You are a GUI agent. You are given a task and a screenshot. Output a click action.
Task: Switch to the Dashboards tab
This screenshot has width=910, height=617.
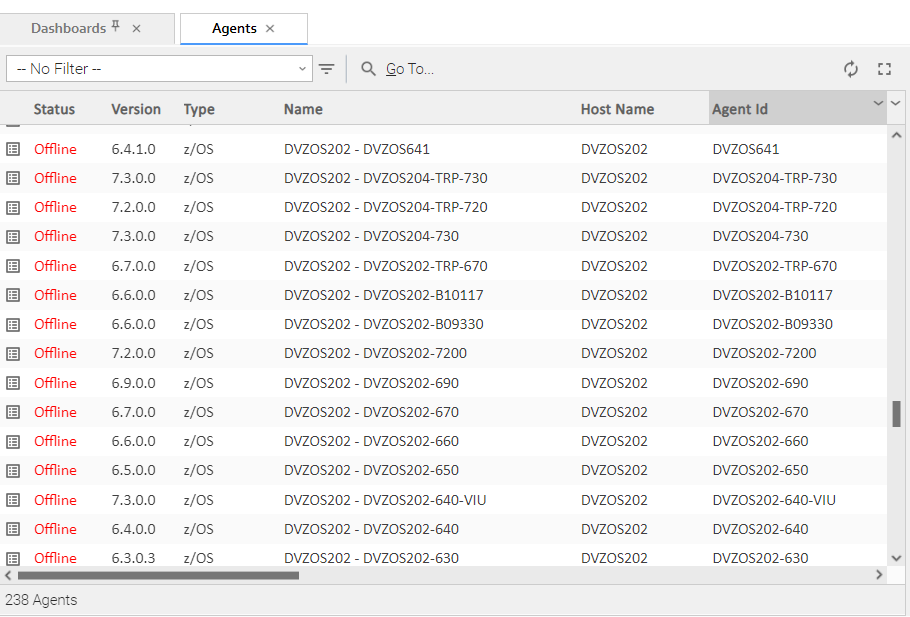[68, 29]
